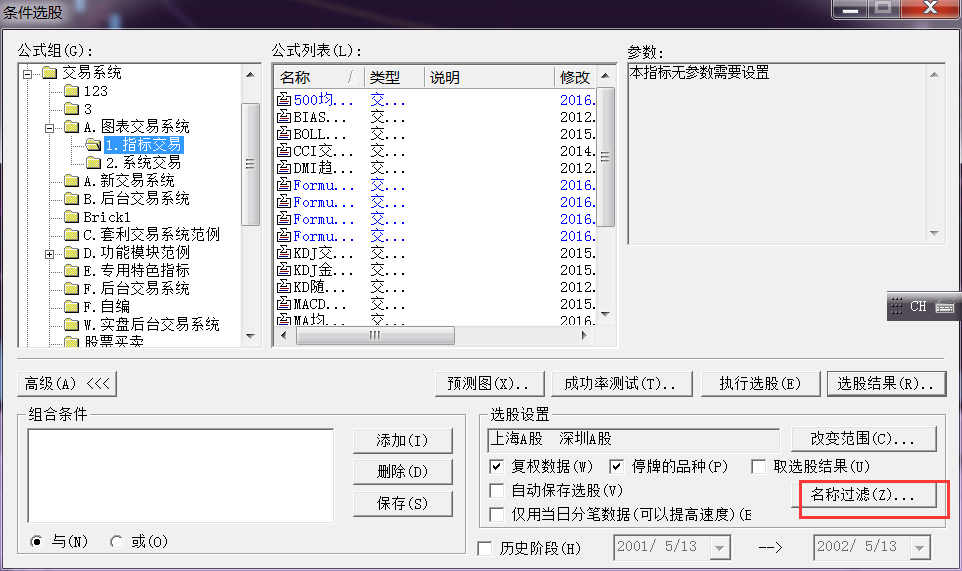Sort the list by 类型 column header
This screenshot has width=962, height=571.
[x=394, y=77]
